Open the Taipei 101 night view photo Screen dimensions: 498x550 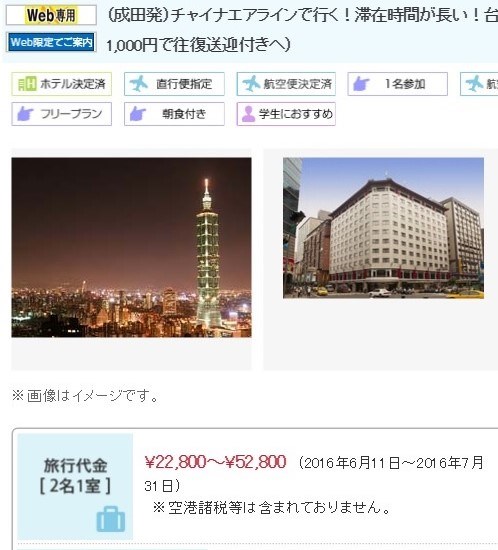(131, 248)
